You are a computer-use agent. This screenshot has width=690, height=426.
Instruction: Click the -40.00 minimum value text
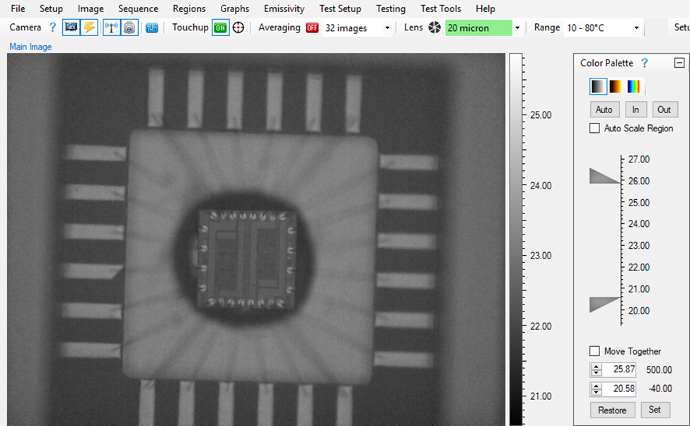(660, 389)
